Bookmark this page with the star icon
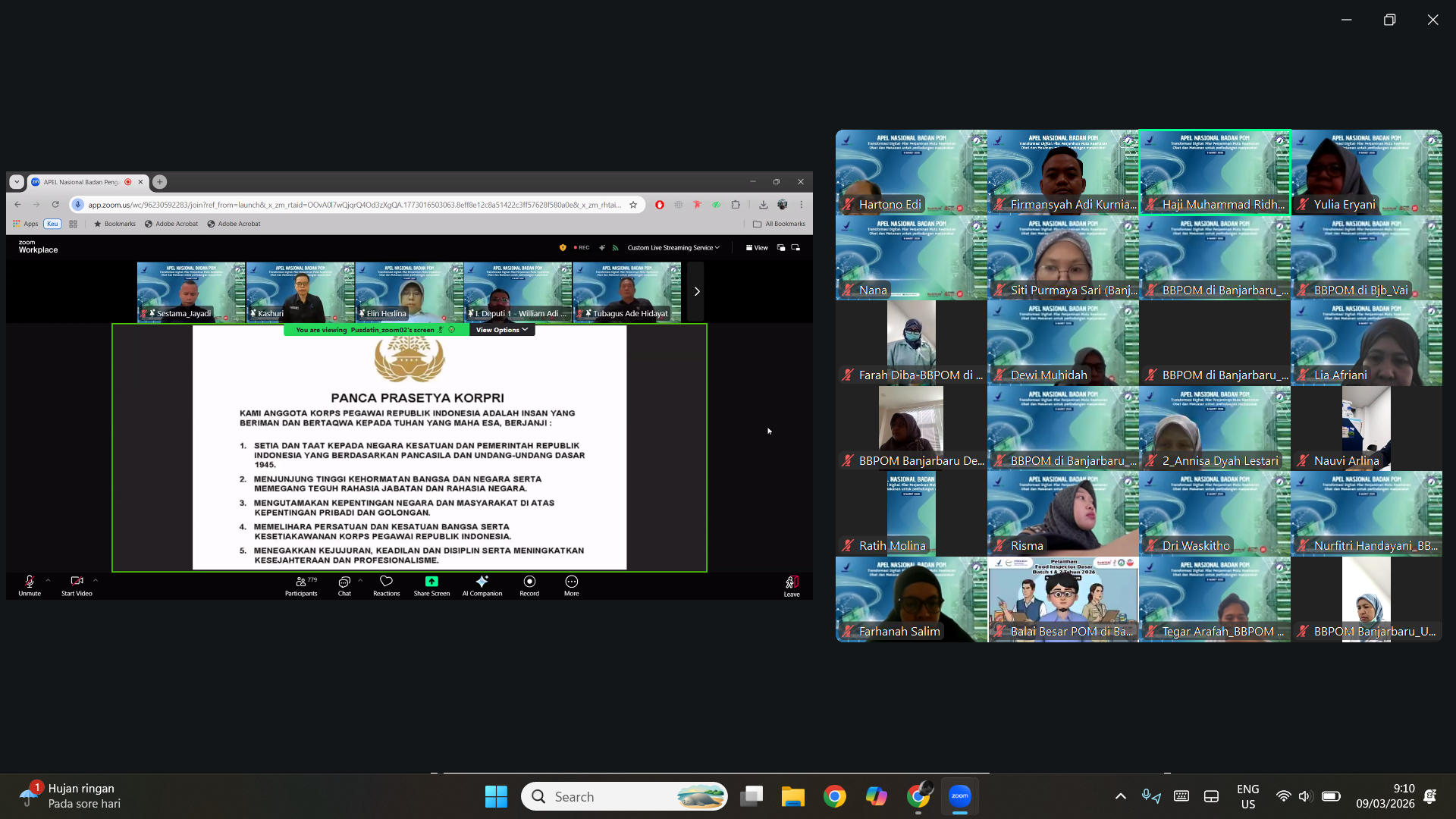This screenshot has width=1456, height=819. [x=633, y=205]
